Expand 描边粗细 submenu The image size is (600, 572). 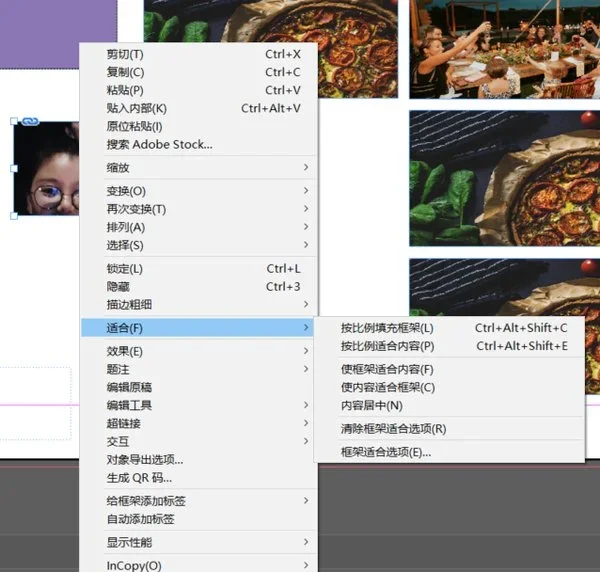[198, 305]
